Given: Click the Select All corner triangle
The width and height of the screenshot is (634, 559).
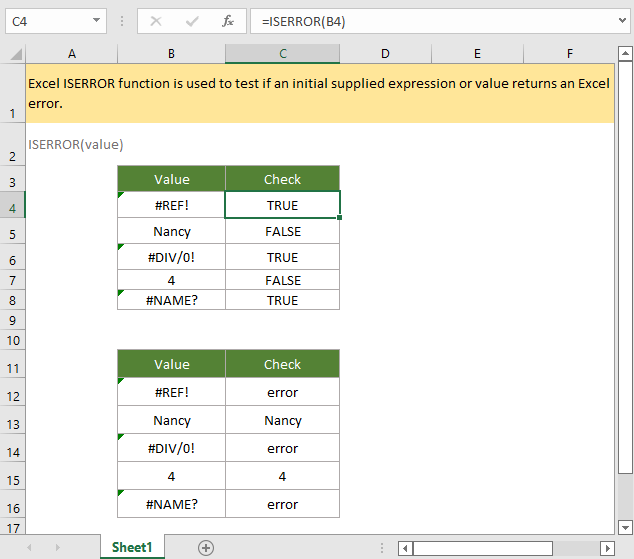Looking at the screenshot, I should (x=13, y=53).
